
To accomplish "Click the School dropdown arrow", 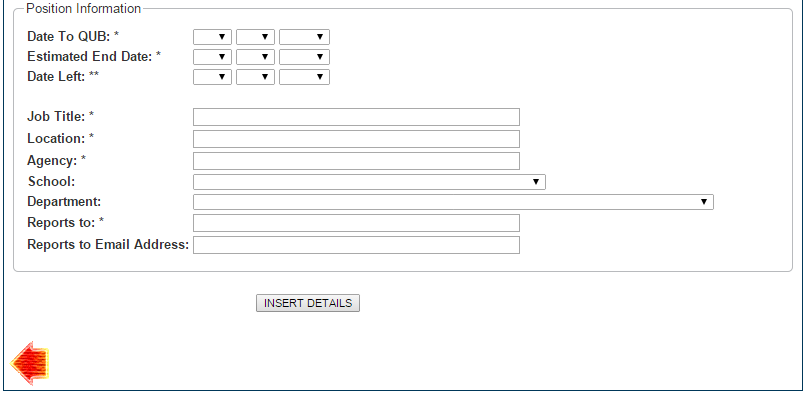I will click(x=536, y=182).
